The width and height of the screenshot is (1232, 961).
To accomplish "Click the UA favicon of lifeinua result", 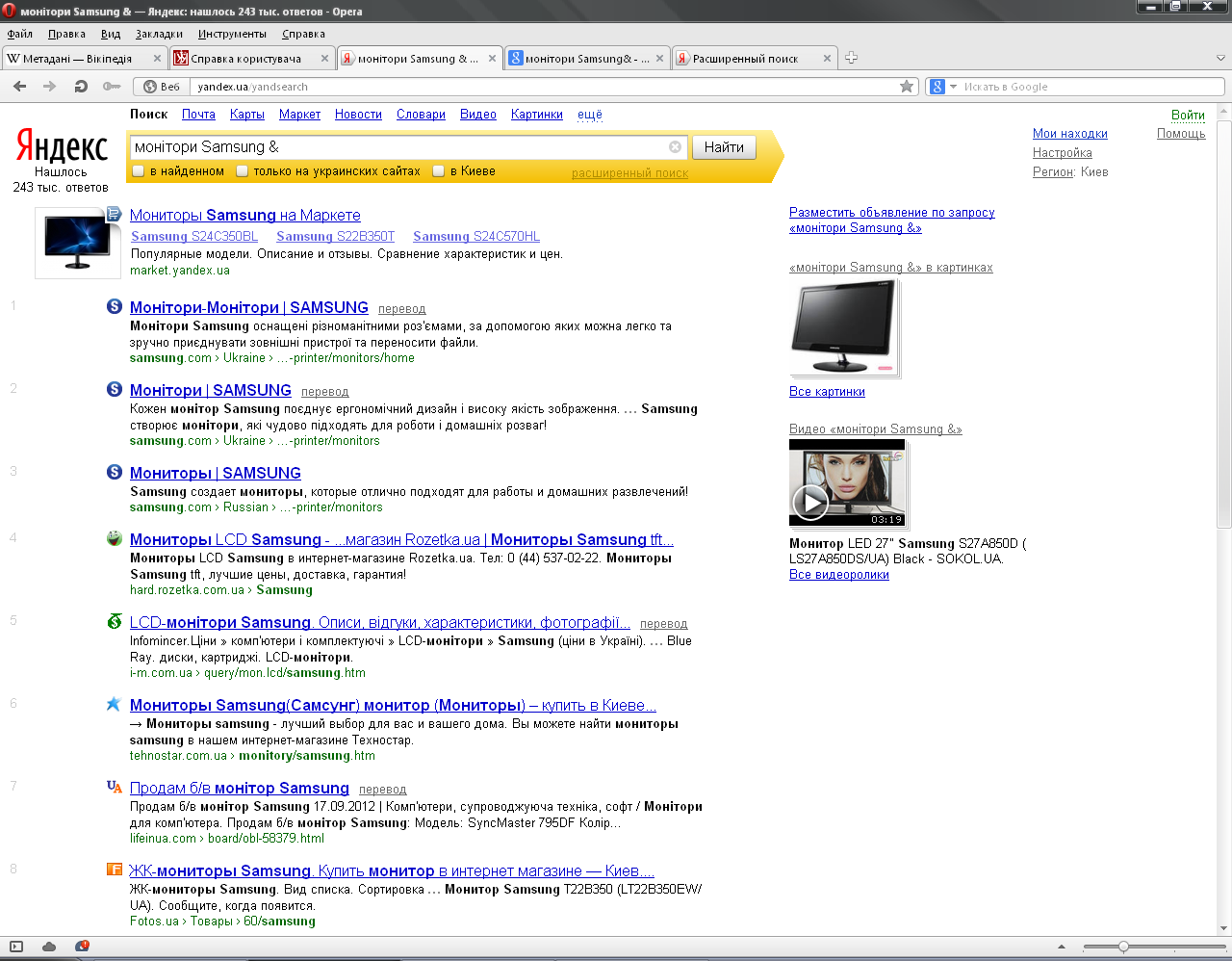I will click(114, 787).
